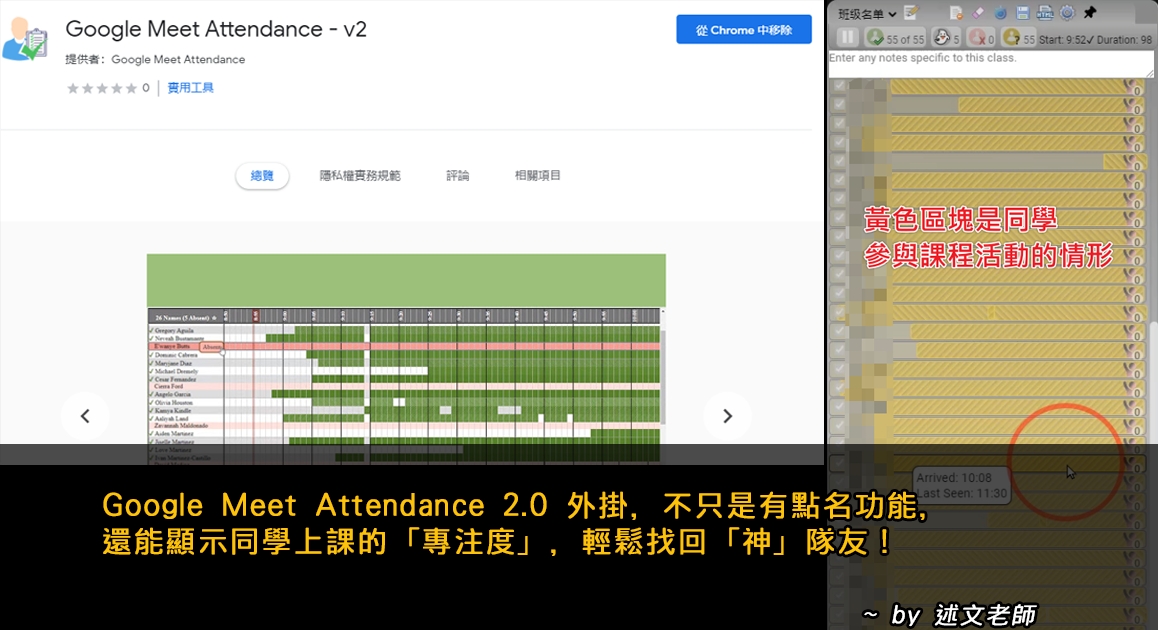Switch to the 總覽 tab
Viewport: 1158px width, 630px height.
pos(262,176)
